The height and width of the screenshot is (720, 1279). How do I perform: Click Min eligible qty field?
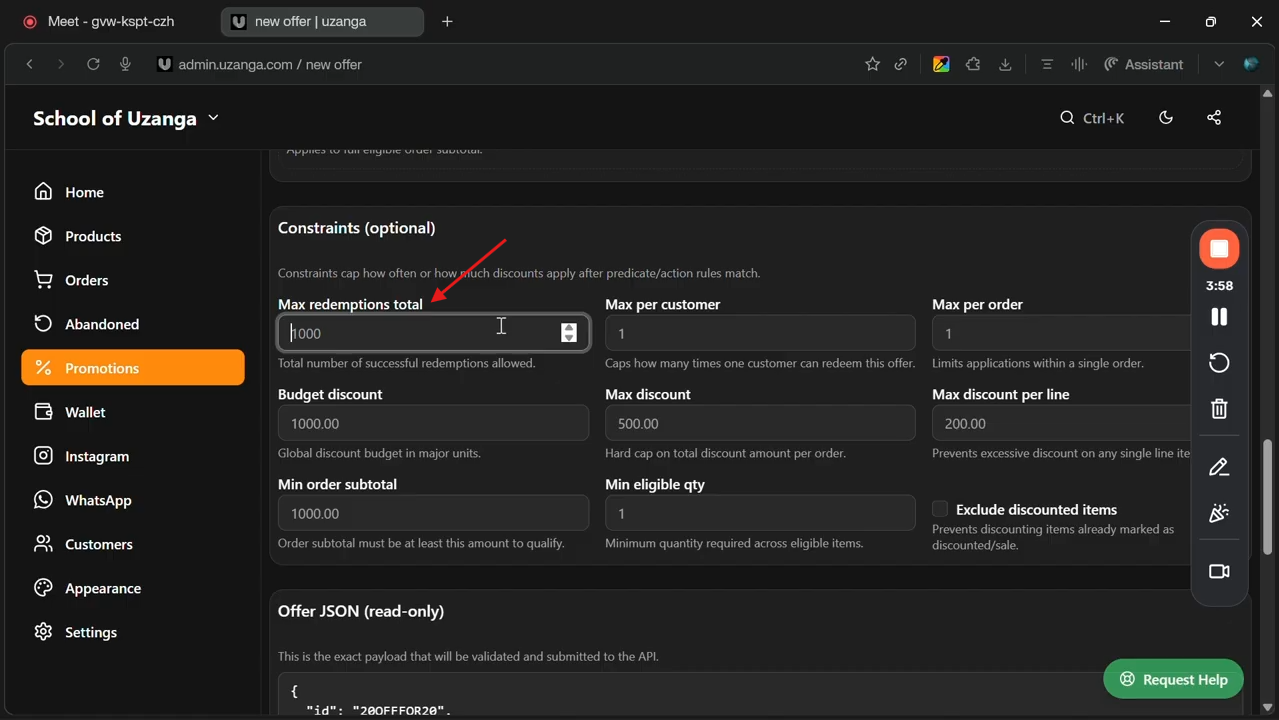coord(760,513)
